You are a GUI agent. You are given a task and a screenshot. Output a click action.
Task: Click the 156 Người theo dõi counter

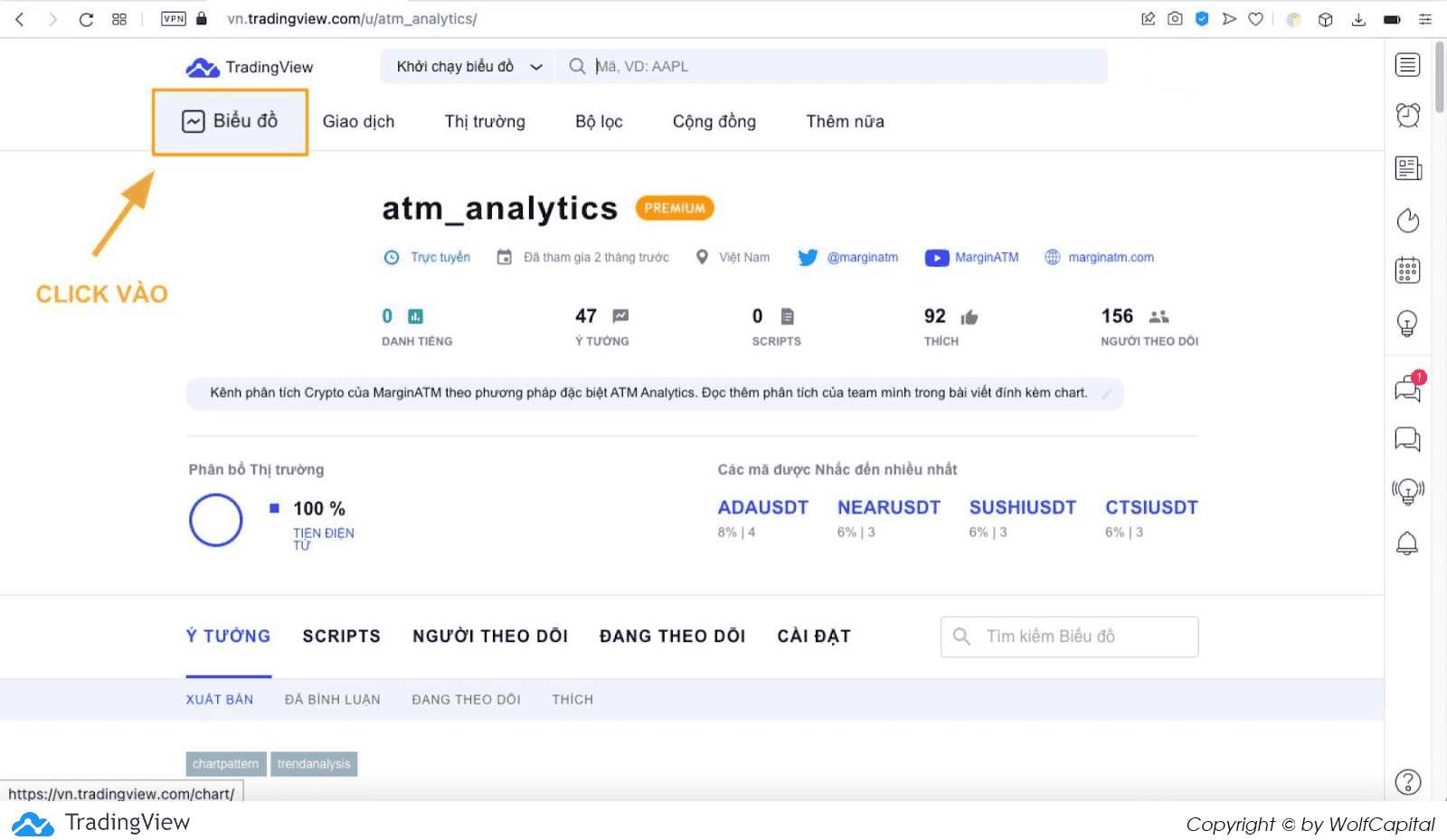point(1149,326)
